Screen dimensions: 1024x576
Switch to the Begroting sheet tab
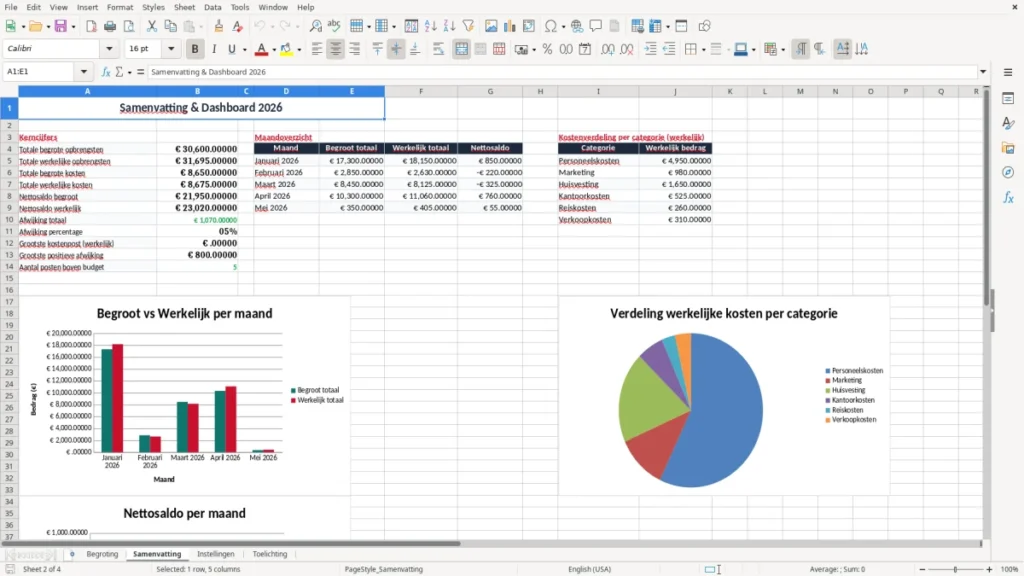pyautogui.click(x=103, y=554)
